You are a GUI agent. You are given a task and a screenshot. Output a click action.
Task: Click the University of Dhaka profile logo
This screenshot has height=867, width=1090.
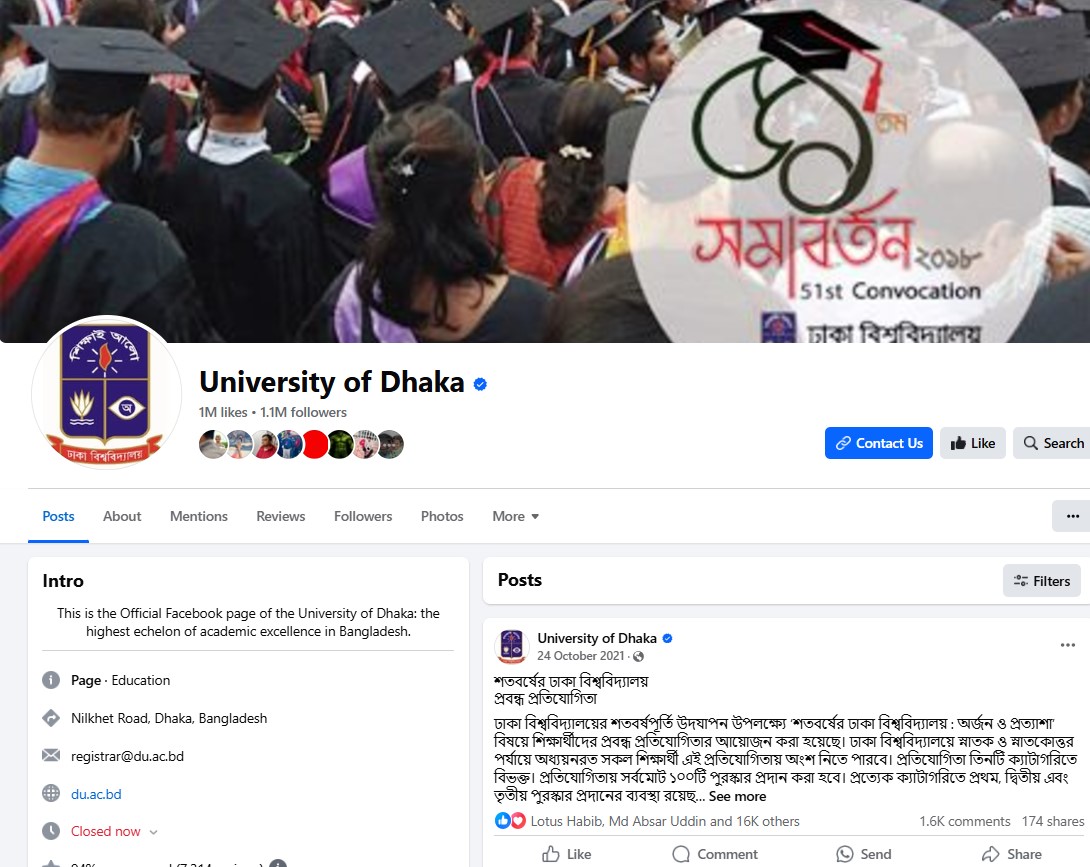106,392
